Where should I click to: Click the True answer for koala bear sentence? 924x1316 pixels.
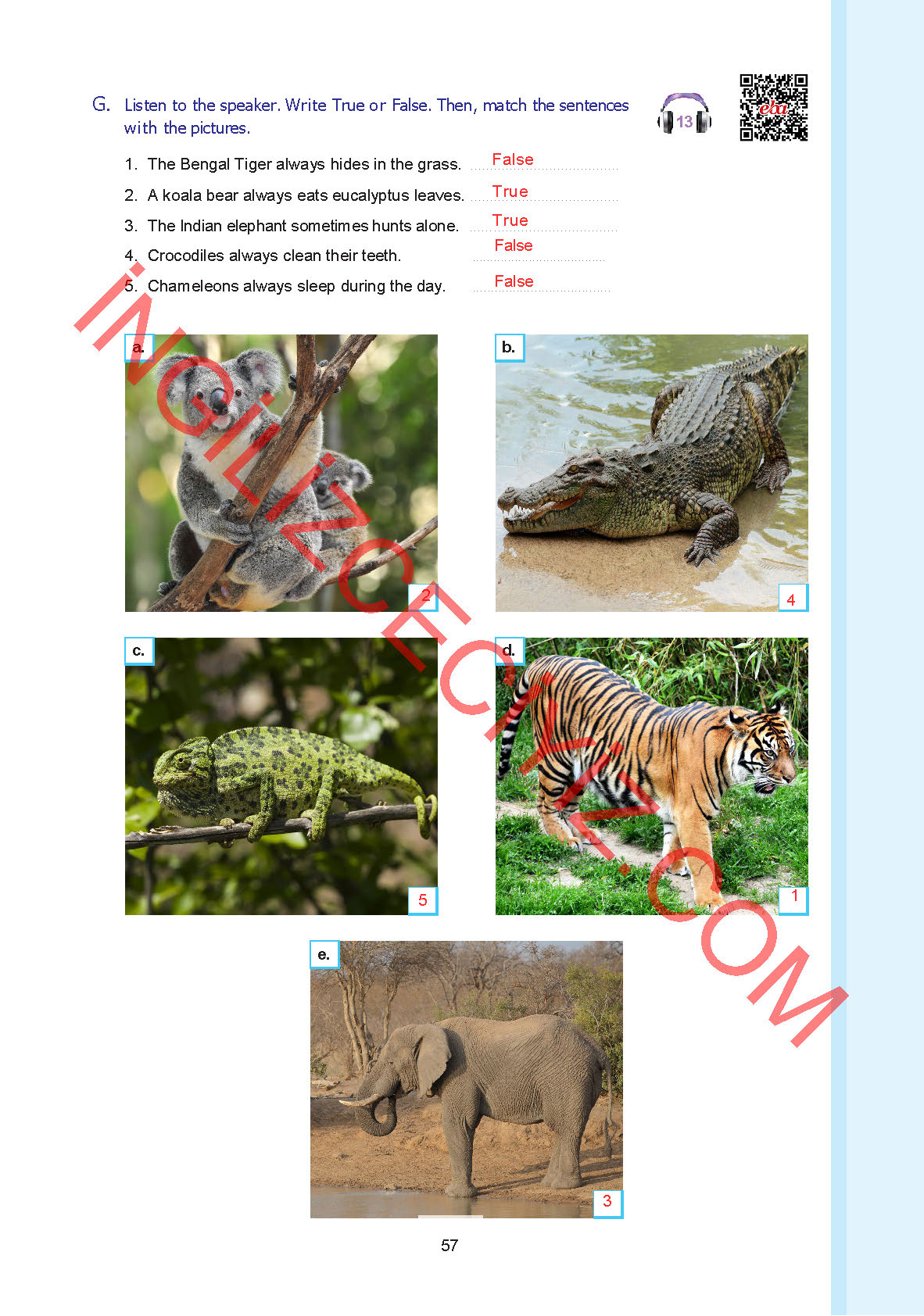[x=510, y=191]
